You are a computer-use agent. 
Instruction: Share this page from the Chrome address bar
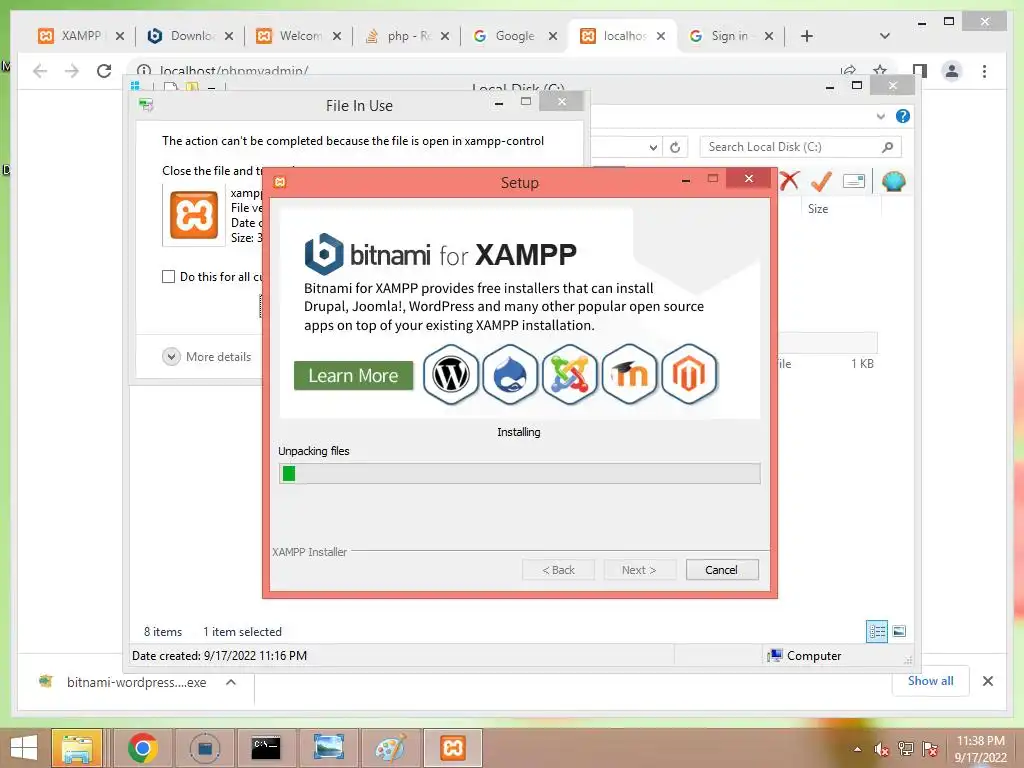(x=848, y=70)
